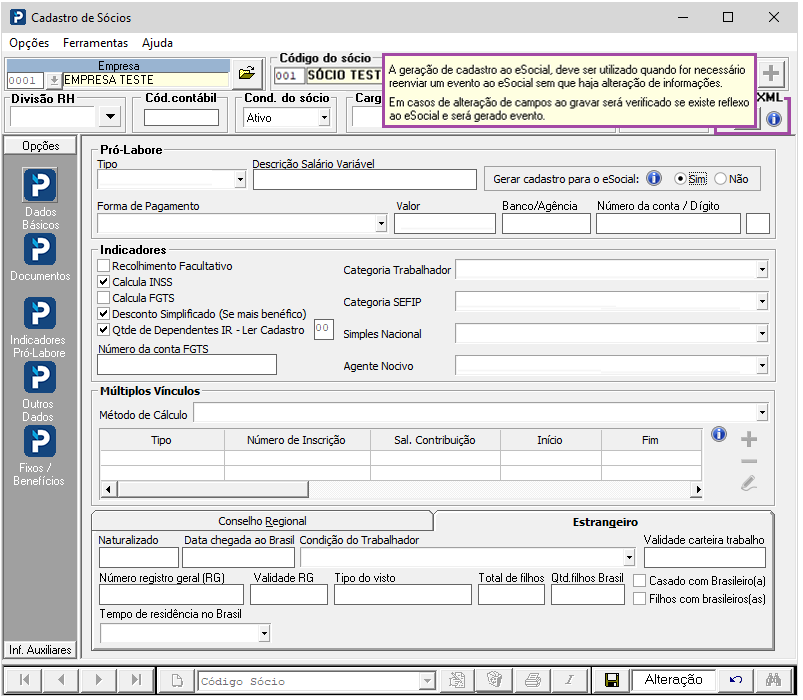Click the undo arrow icon in bottom toolbar
The image size is (803, 700).
click(x=735, y=680)
